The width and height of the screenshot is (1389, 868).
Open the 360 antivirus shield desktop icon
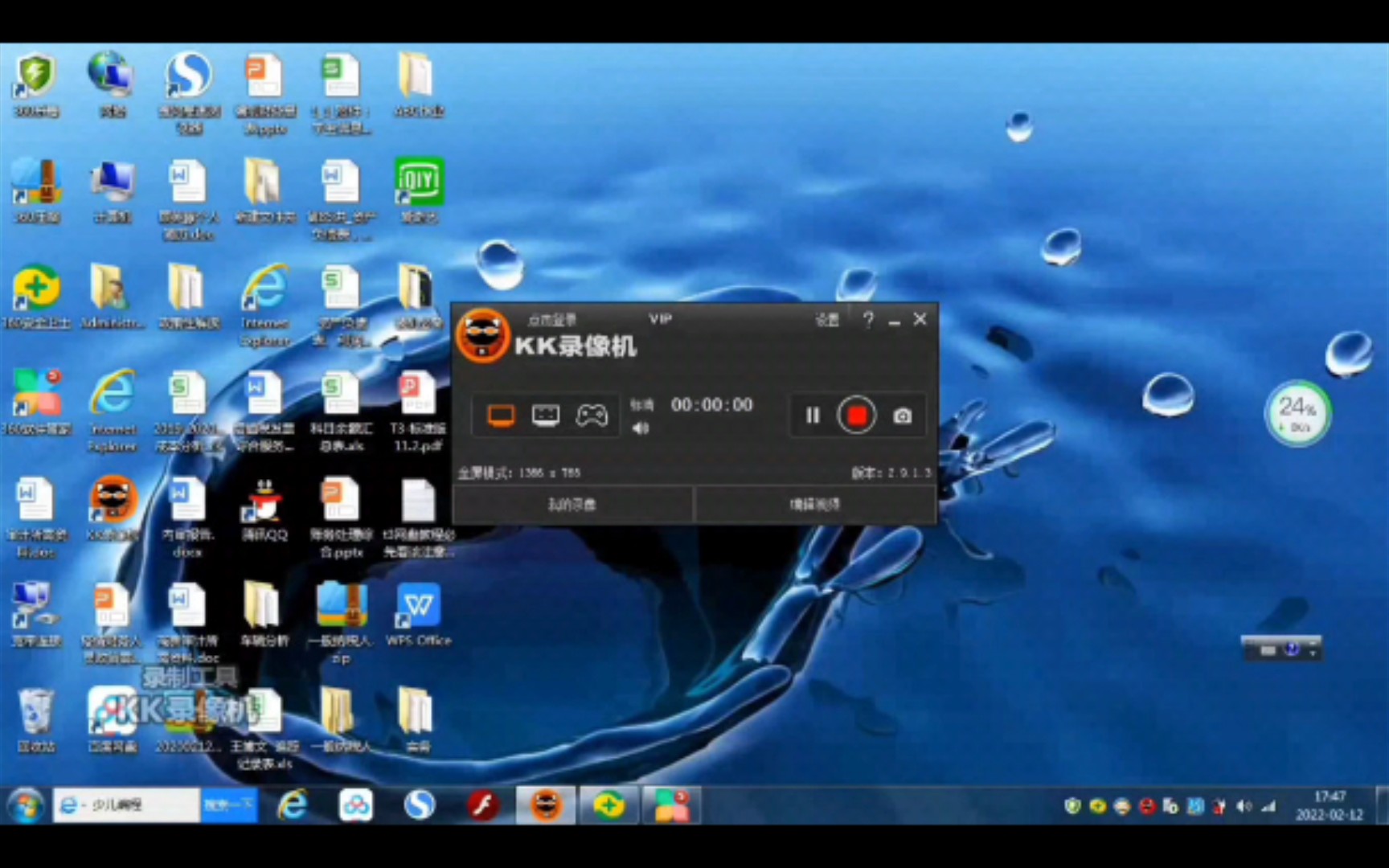click(35, 85)
